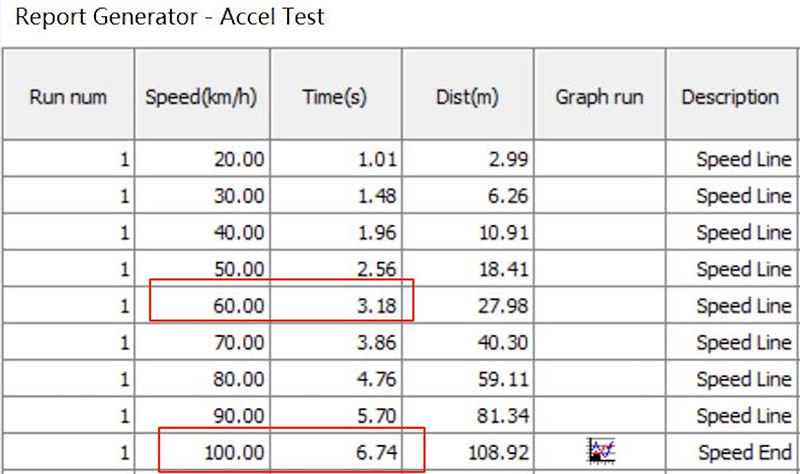This screenshot has height=474, width=800.
Task: Select the highlighted 60.00 speed cell
Action: click(202, 305)
